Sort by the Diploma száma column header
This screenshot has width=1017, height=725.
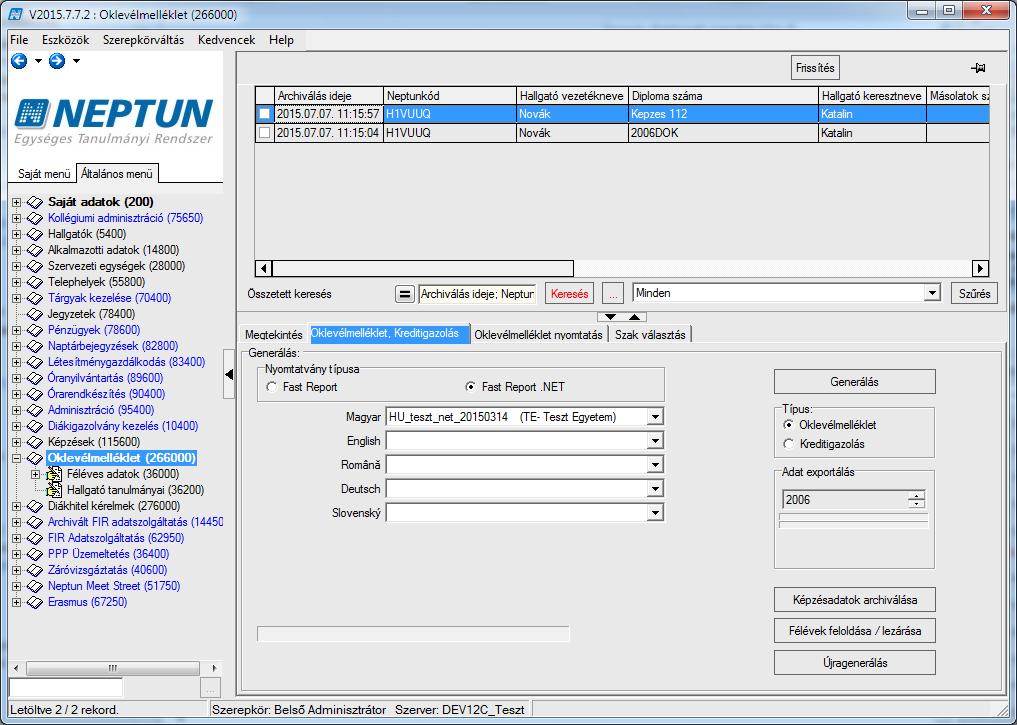(723, 96)
